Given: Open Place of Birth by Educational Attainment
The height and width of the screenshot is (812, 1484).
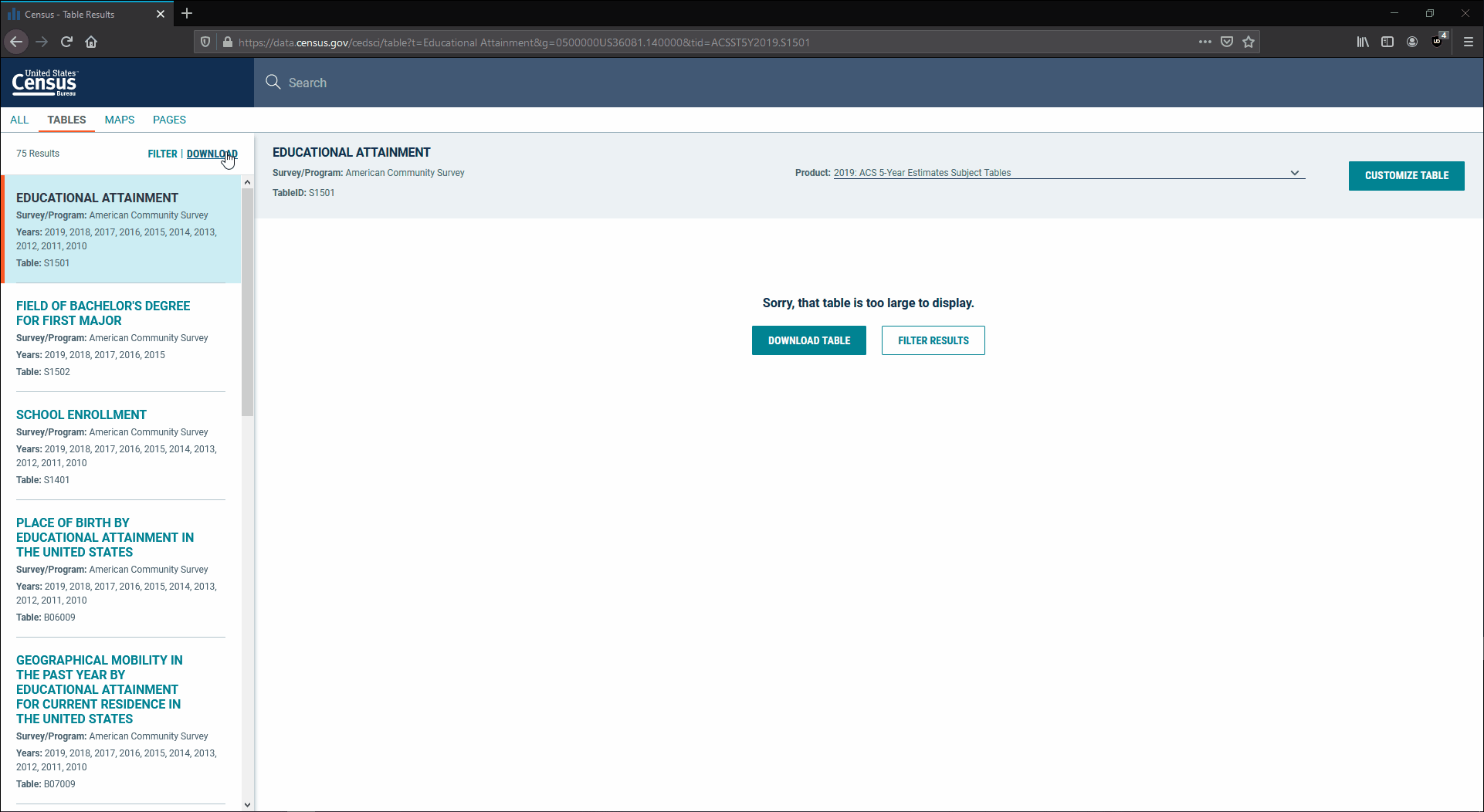Looking at the screenshot, I should point(105,537).
